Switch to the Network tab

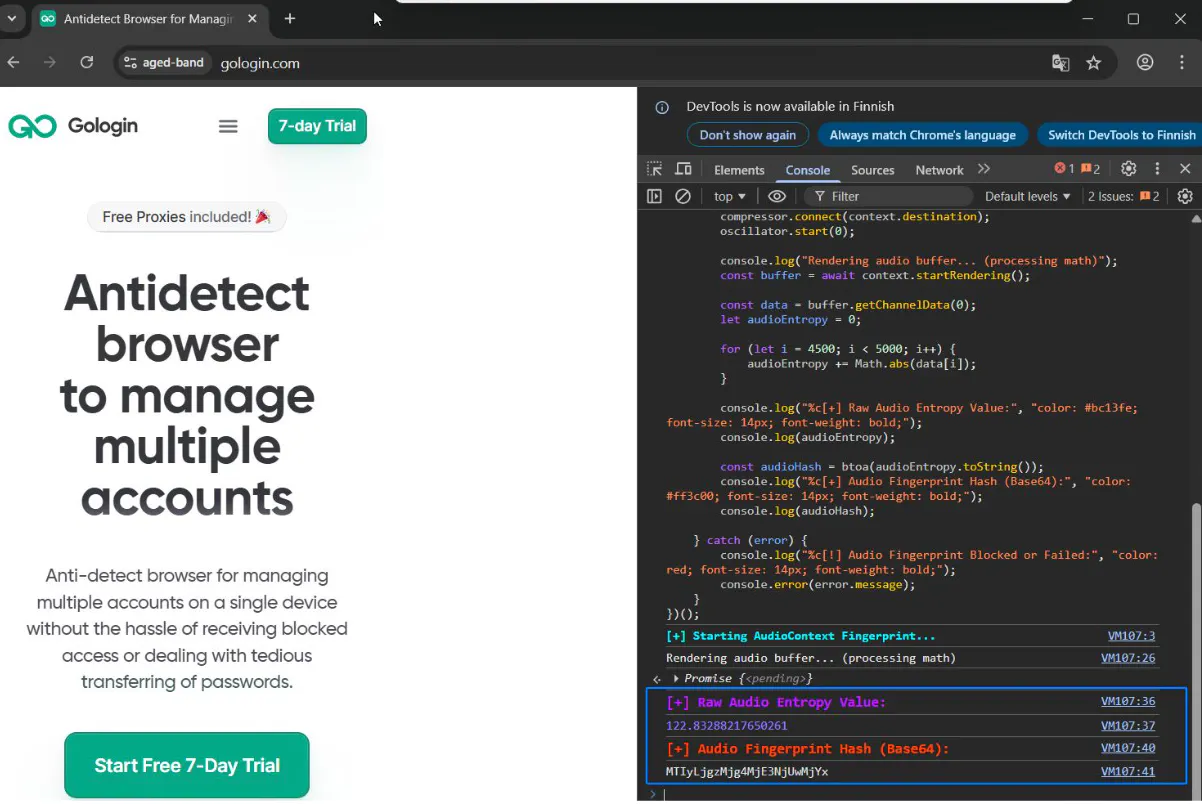(x=939, y=170)
